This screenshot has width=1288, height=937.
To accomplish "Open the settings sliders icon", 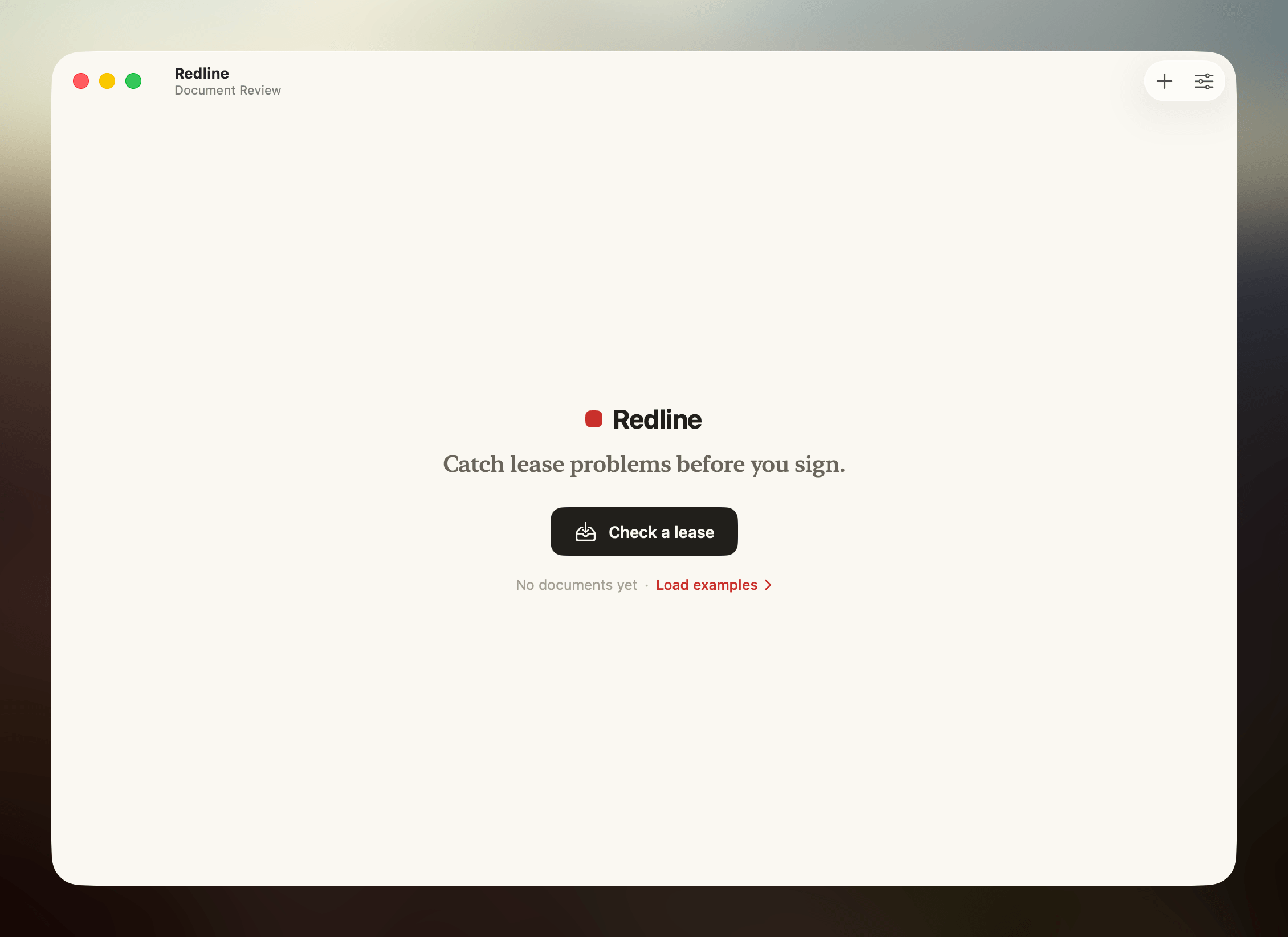I will [1204, 82].
